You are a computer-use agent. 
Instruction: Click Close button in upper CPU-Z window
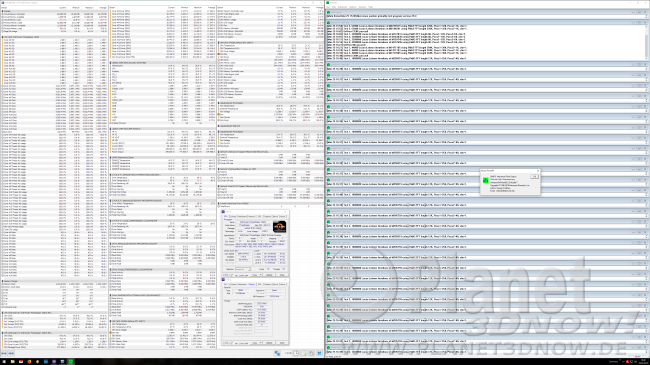(x=282, y=275)
